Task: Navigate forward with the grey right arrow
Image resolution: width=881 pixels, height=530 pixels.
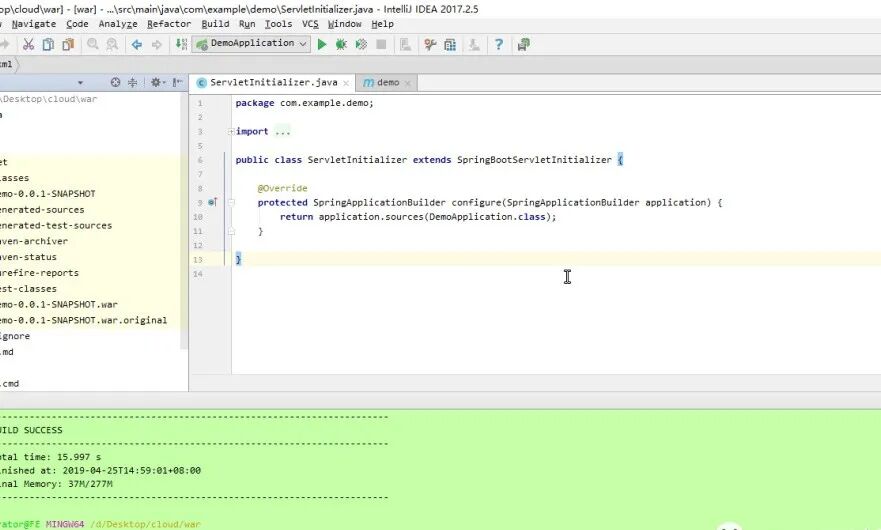Action: click(157, 44)
